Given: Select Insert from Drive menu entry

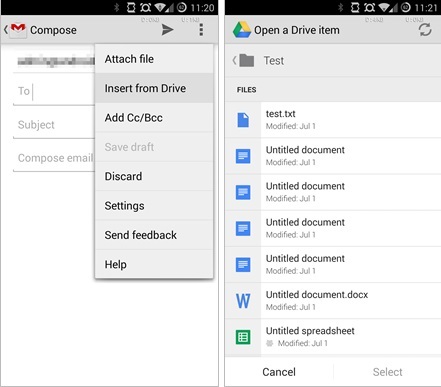Looking at the screenshot, I should click(154, 88).
